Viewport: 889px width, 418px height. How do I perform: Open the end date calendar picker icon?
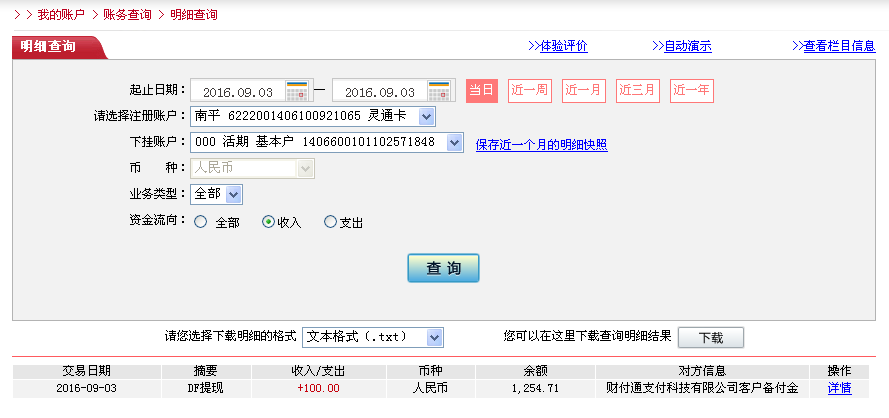pyautogui.click(x=439, y=91)
